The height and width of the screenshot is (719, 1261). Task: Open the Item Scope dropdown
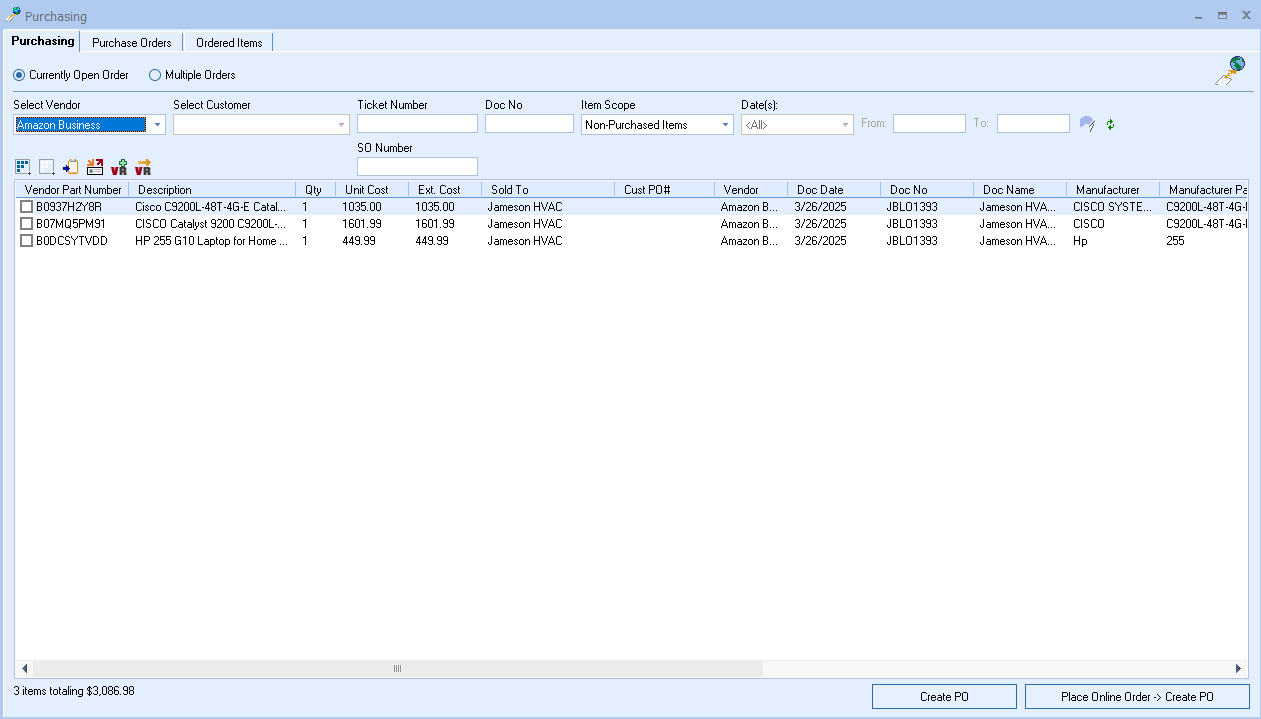(x=725, y=125)
